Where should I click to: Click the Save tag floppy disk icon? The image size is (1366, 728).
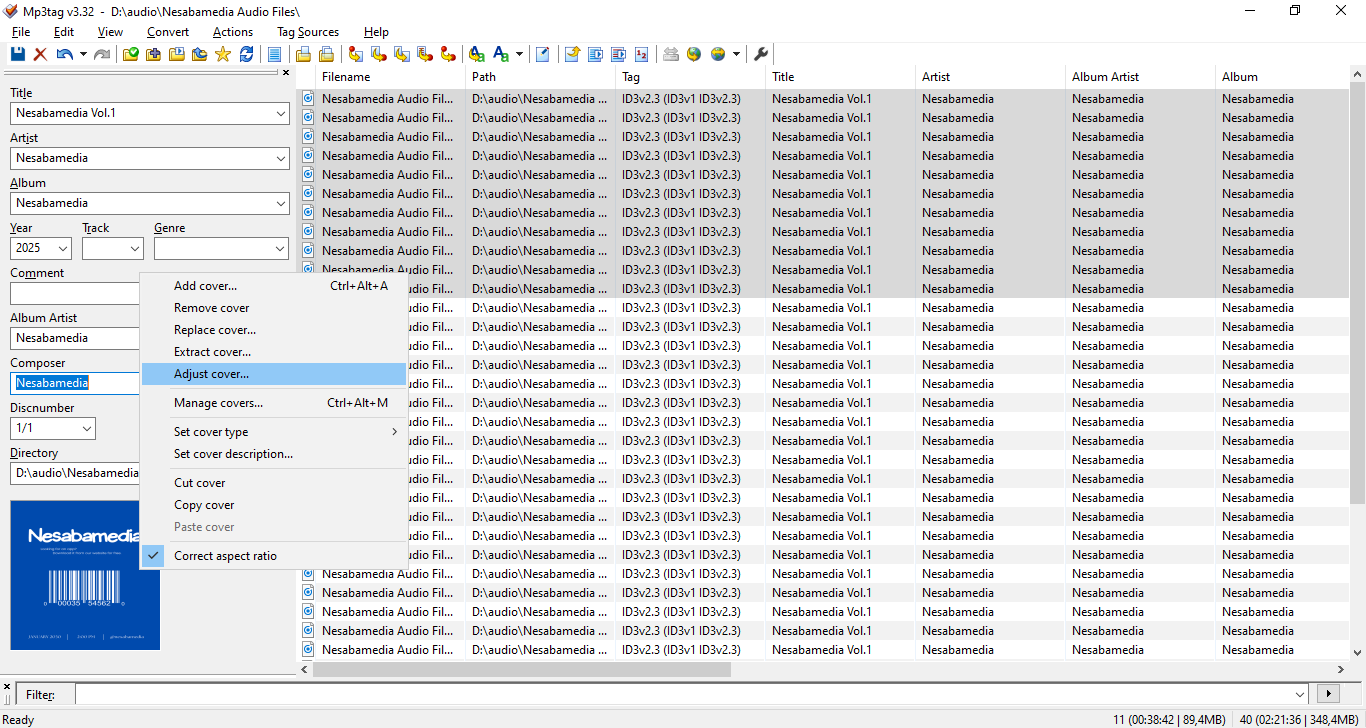point(18,54)
